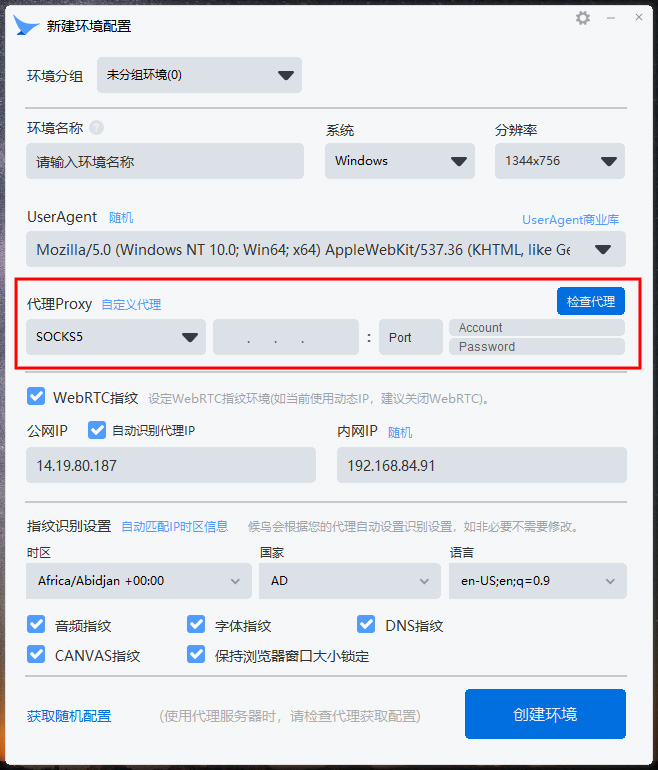Open the Africa/Abidjan timezone selector

click(x=139, y=581)
